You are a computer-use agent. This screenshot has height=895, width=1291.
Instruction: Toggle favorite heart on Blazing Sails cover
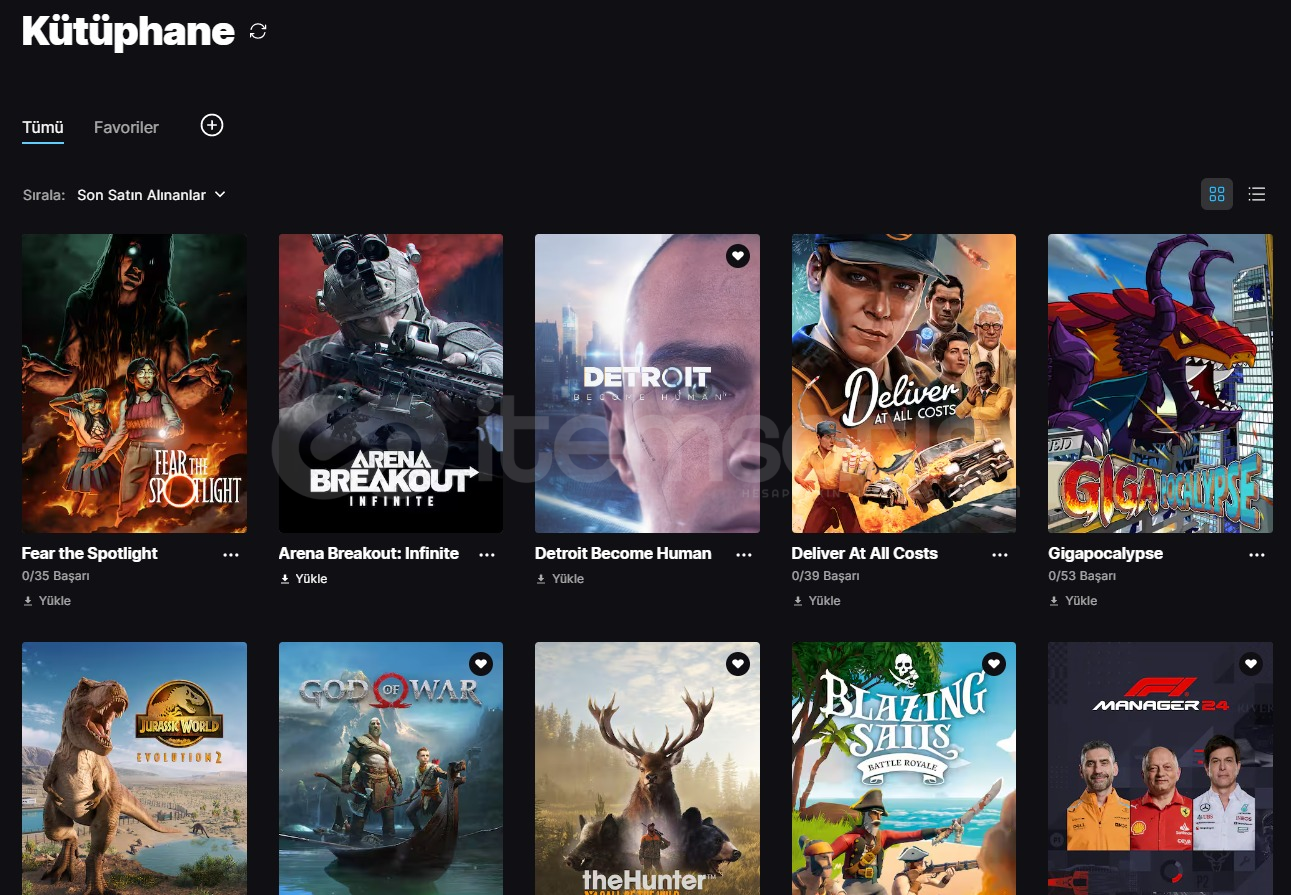pos(994,664)
